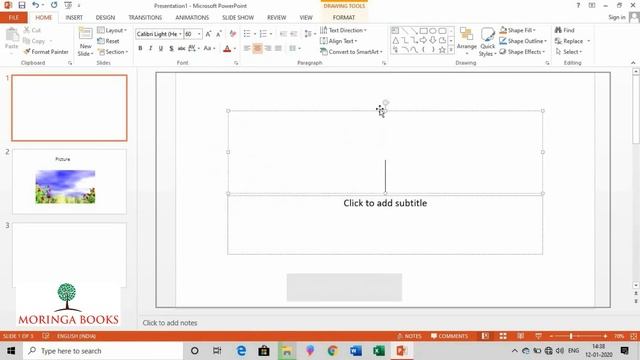This screenshot has width=640, height=360.
Task: Click the Save icon in quick access toolbar
Action: tap(22, 5)
